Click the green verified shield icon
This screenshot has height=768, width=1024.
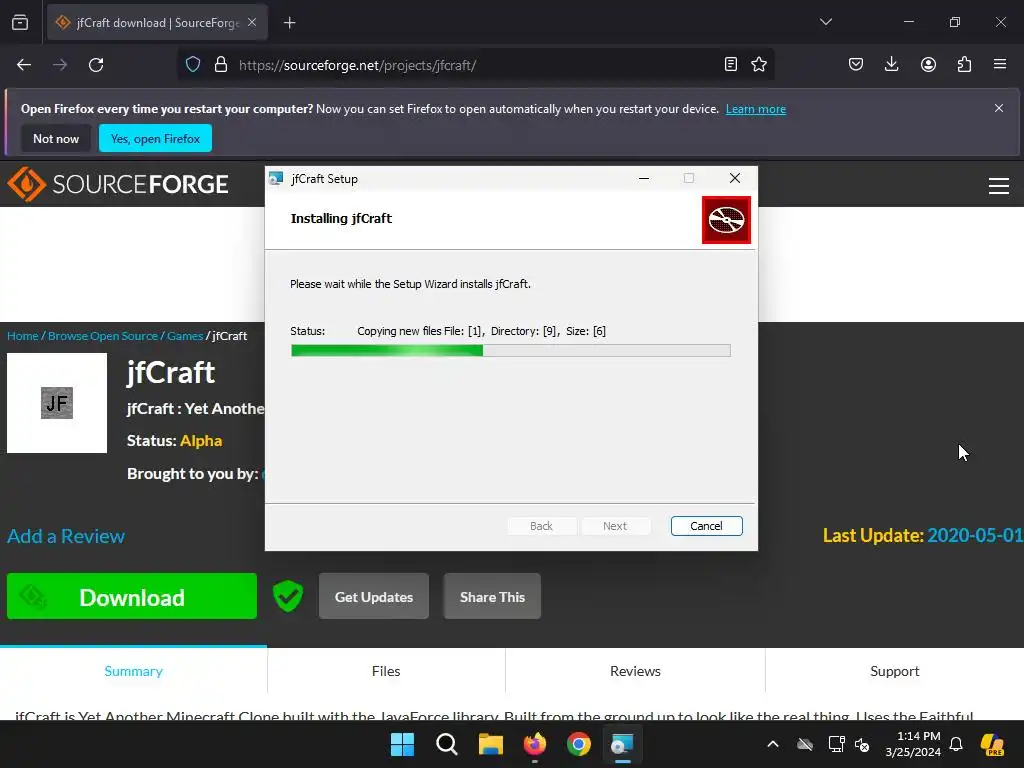coord(287,596)
